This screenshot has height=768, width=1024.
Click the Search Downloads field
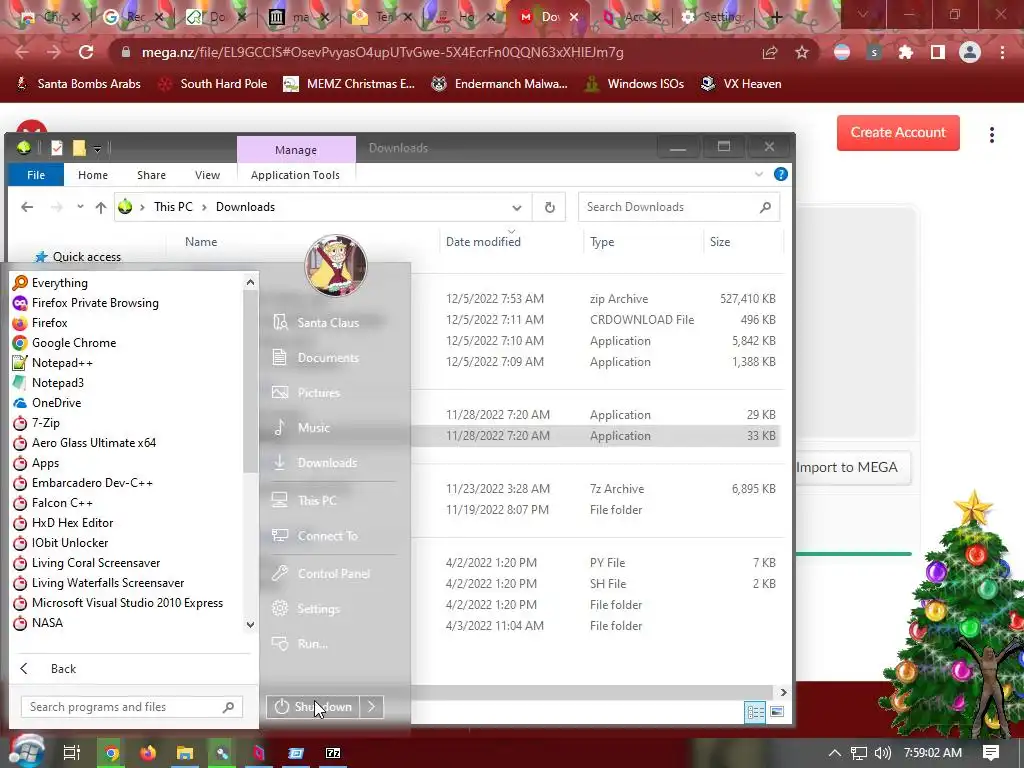point(678,207)
